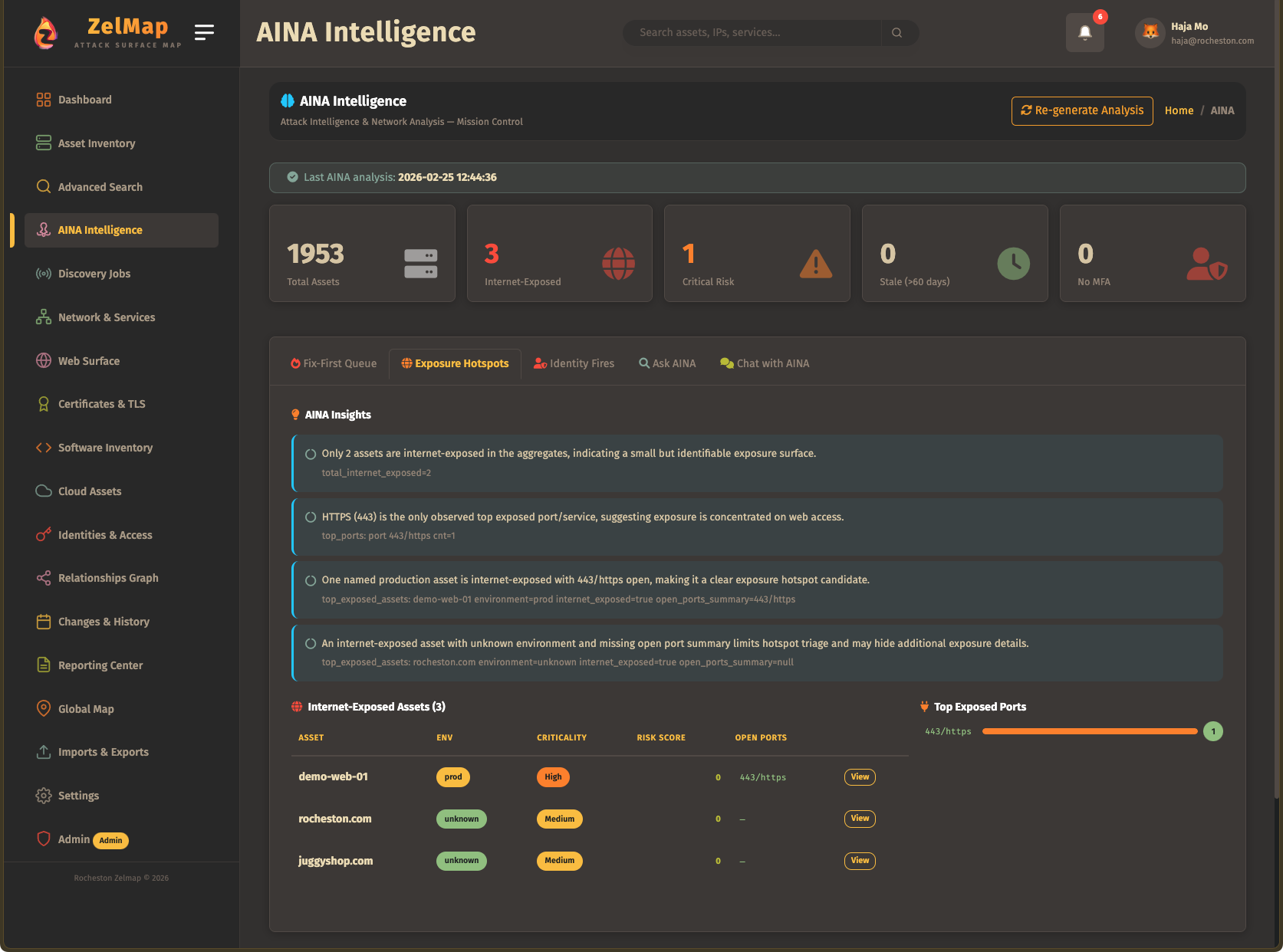Screen dimensions: 1283x952
Task: Click the Internet-Exposed globe icon
Action: click(x=618, y=264)
